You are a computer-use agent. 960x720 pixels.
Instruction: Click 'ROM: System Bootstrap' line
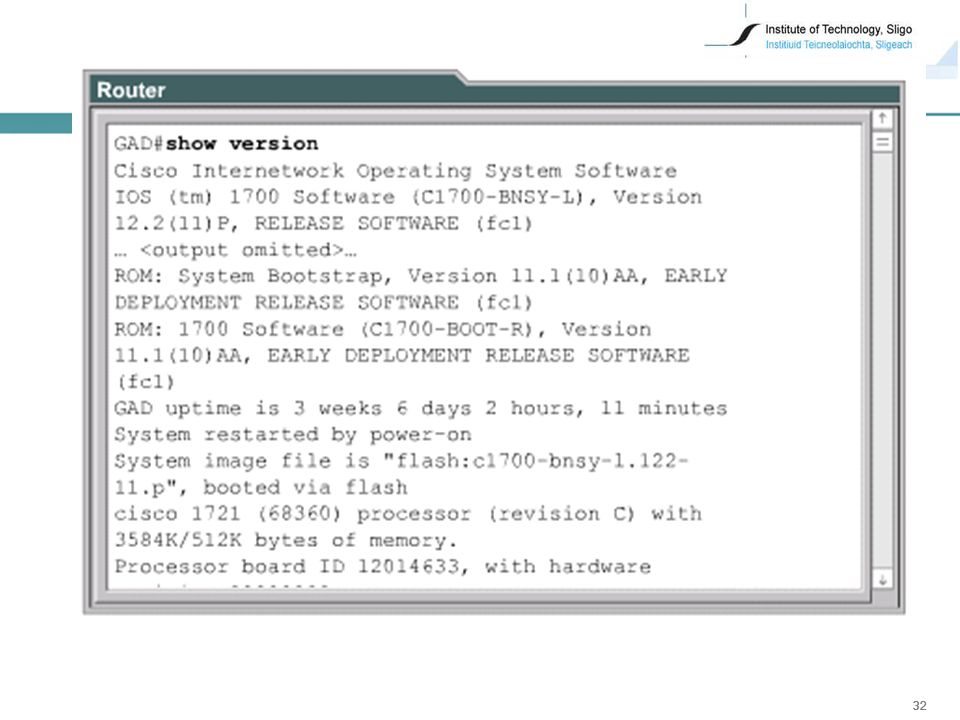[x=421, y=276]
